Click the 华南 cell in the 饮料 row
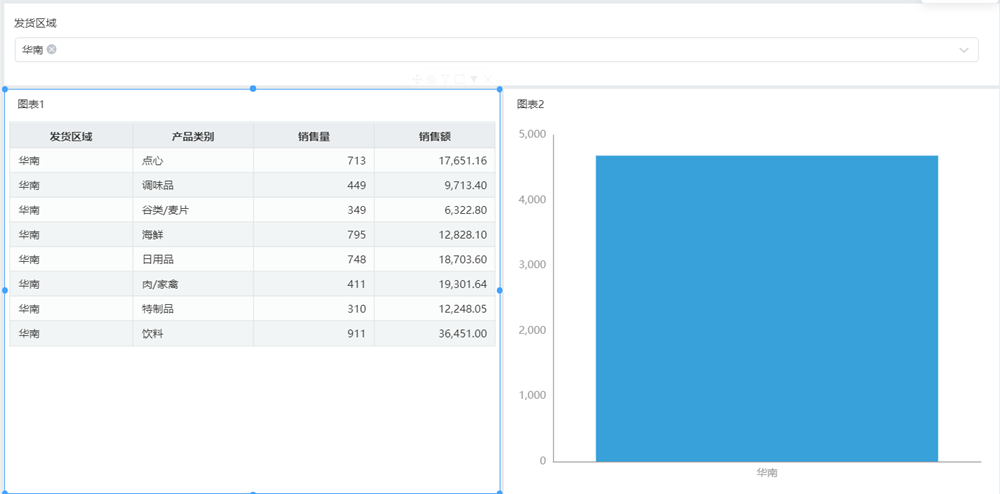This screenshot has height=494, width=1000. pyautogui.click(x=71, y=333)
